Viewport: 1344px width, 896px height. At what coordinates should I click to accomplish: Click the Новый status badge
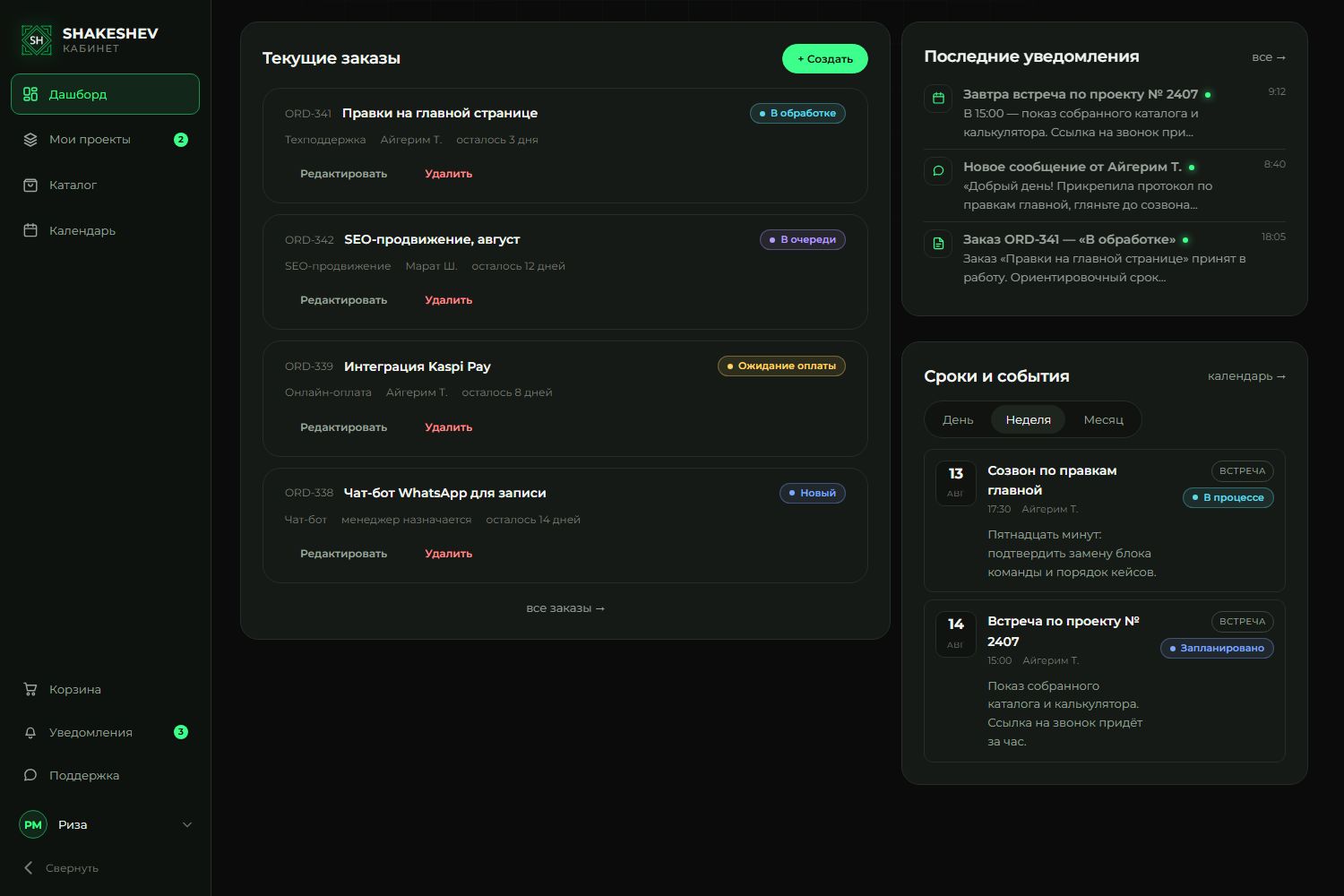(x=813, y=493)
